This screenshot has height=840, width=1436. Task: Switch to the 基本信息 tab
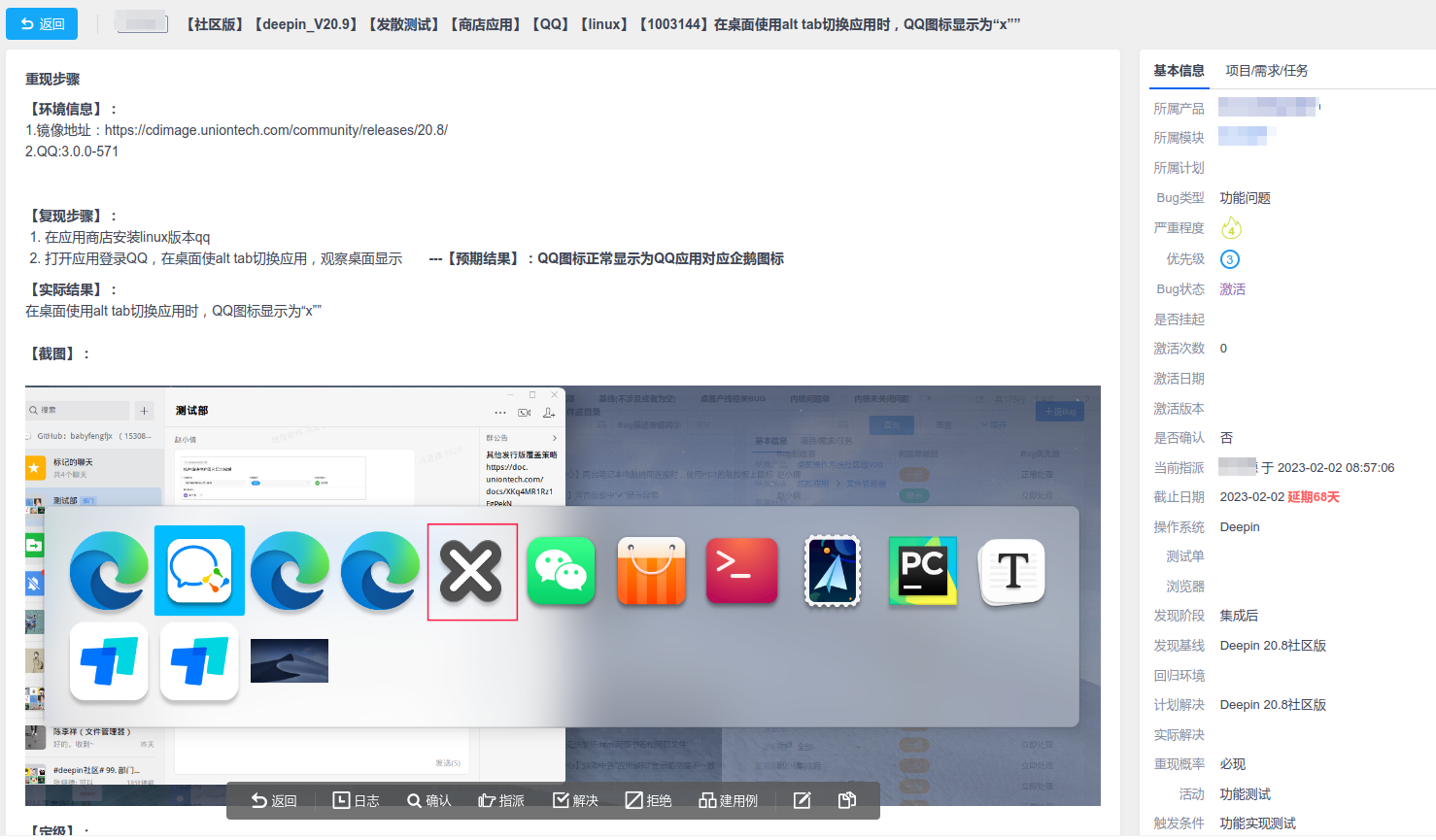1179,71
